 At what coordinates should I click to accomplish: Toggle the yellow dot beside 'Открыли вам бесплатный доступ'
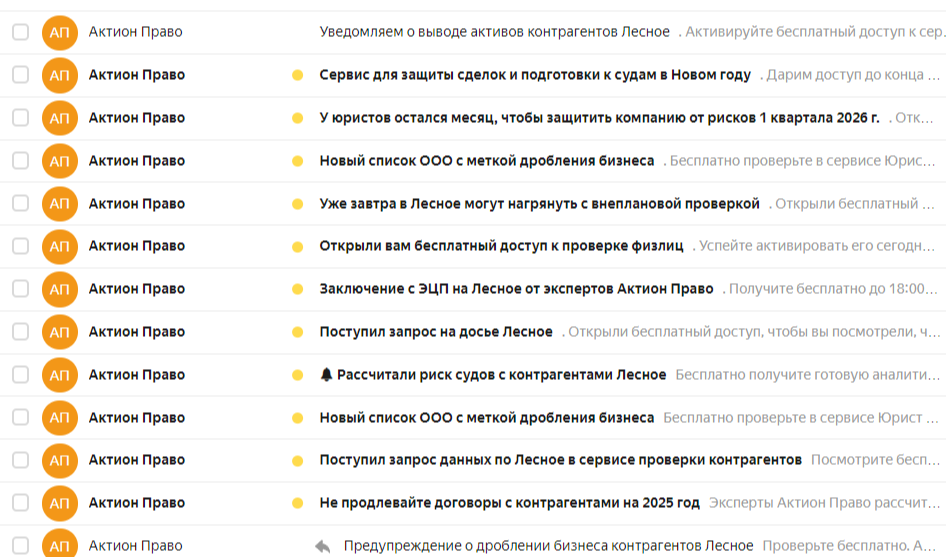(297, 246)
